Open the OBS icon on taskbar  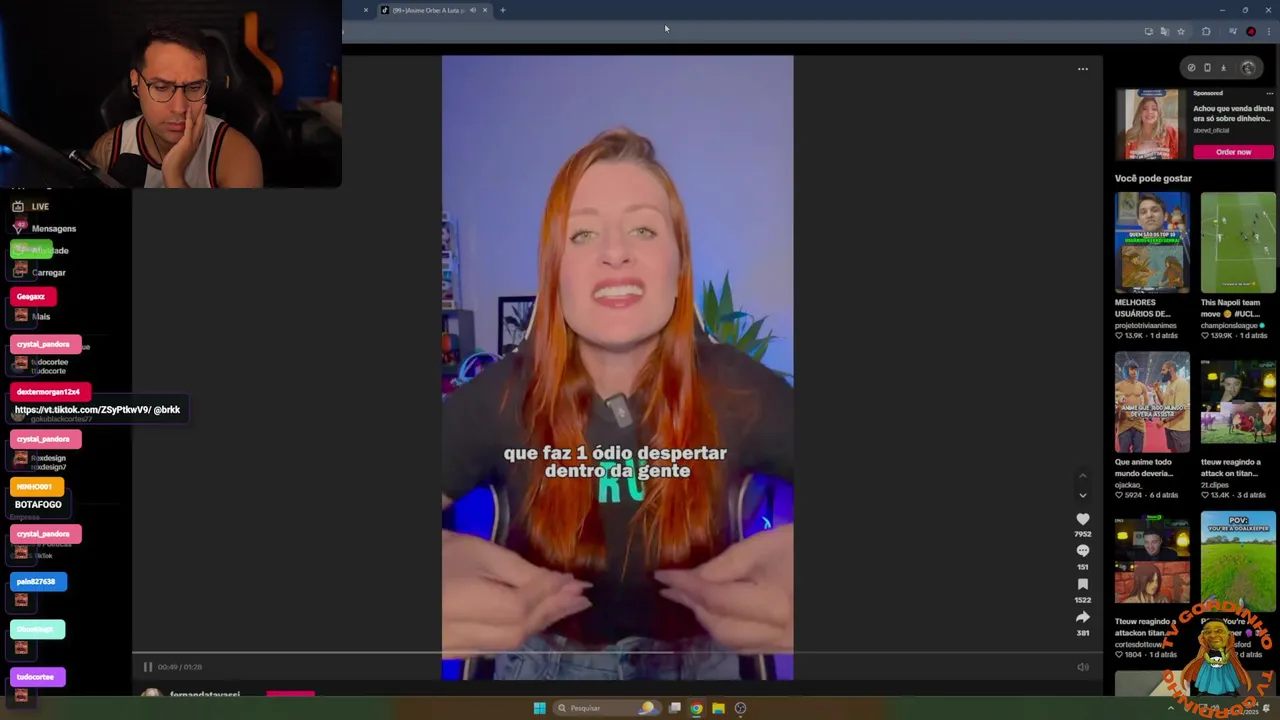(x=740, y=708)
